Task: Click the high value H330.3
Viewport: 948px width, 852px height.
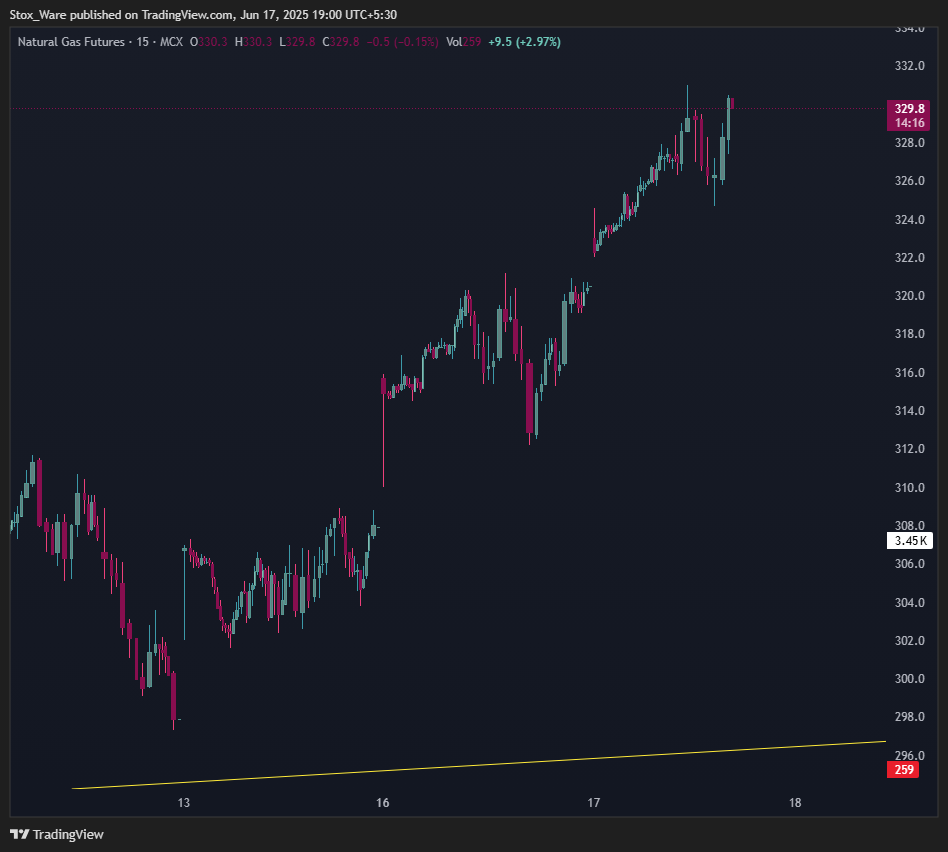Action: click(x=253, y=42)
